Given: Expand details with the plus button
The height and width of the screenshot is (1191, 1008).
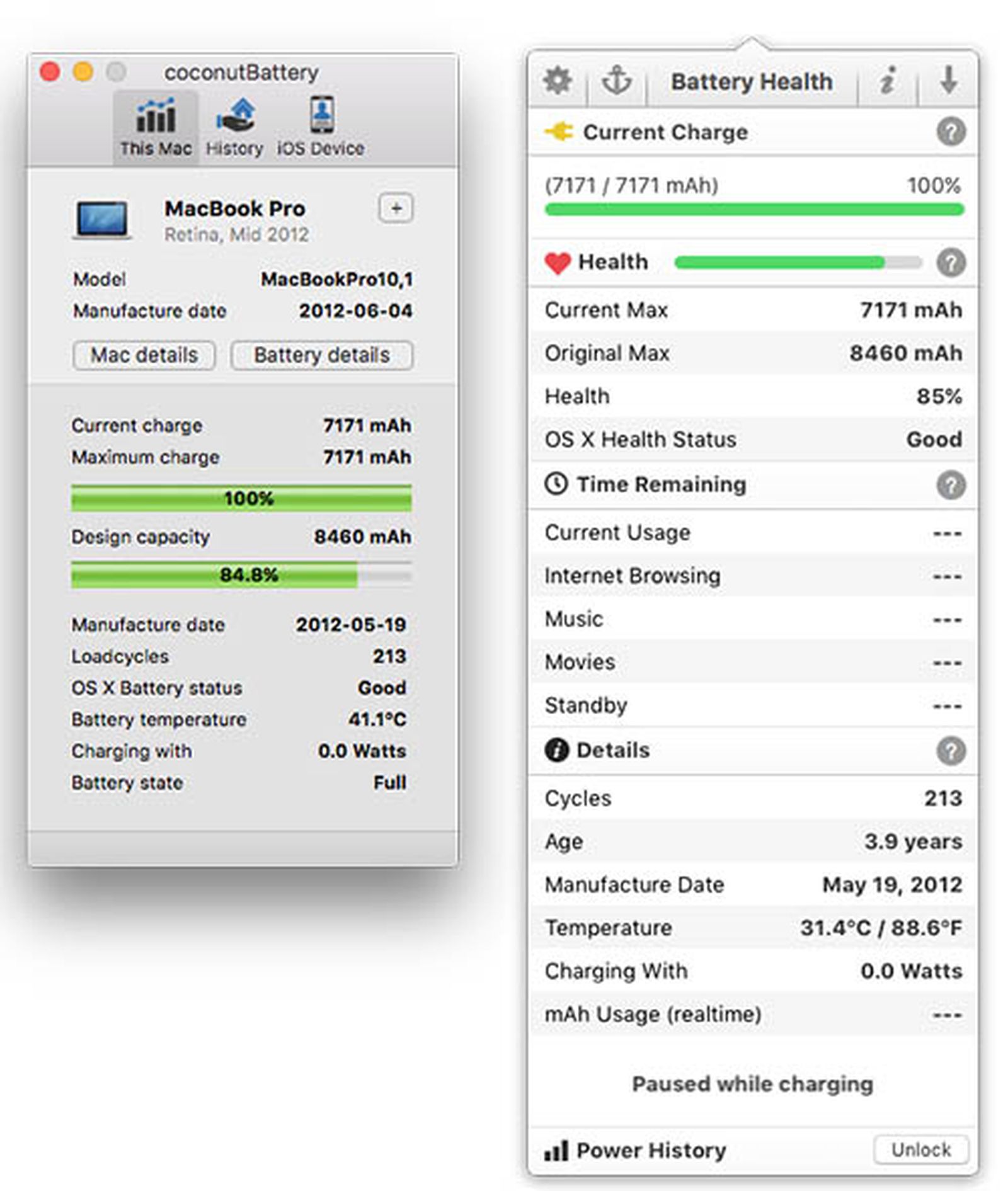Looking at the screenshot, I should tap(396, 208).
